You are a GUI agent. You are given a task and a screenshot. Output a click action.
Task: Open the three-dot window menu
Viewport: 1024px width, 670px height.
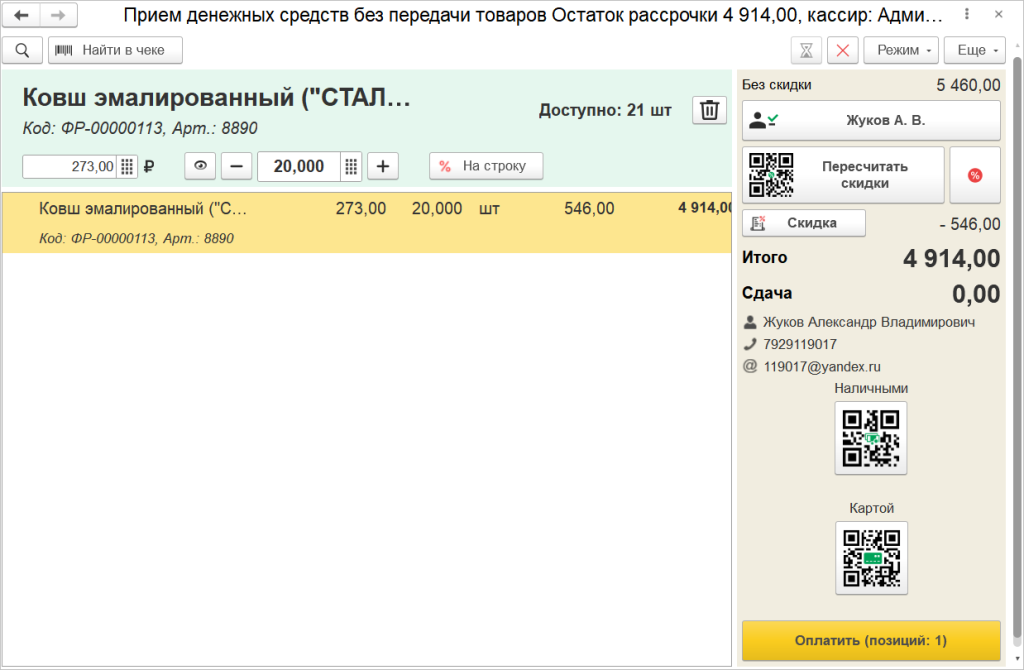(967, 16)
